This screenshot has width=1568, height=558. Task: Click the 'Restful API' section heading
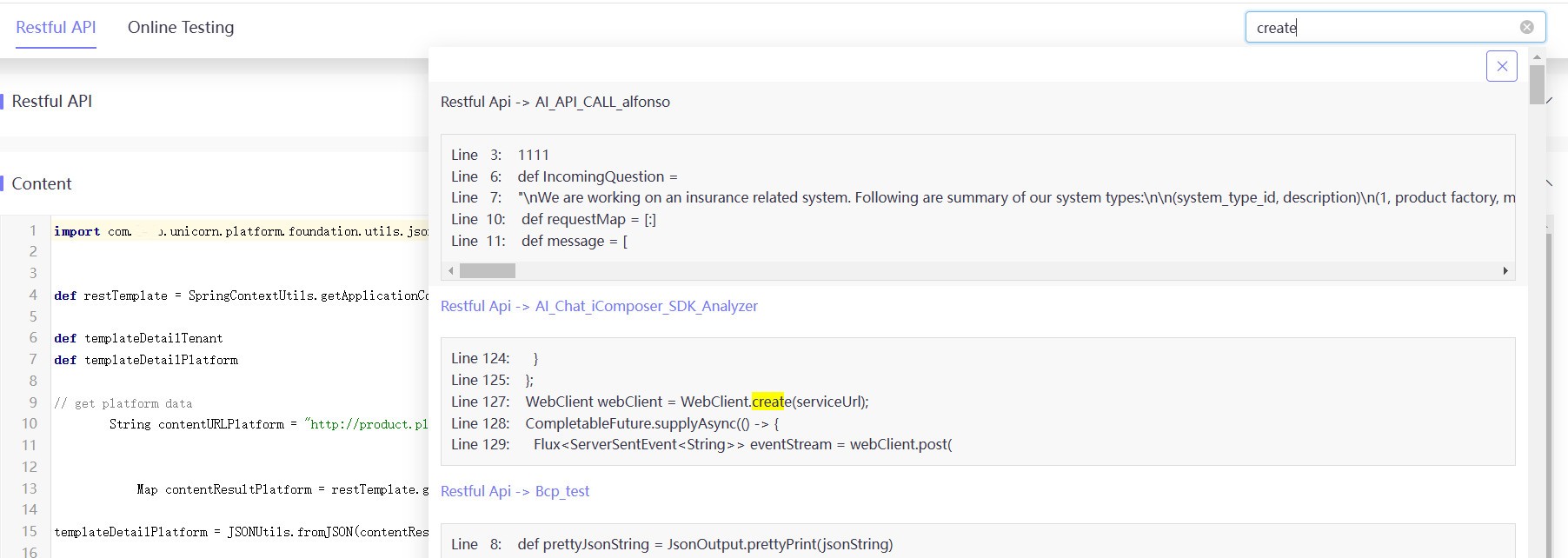(x=52, y=102)
